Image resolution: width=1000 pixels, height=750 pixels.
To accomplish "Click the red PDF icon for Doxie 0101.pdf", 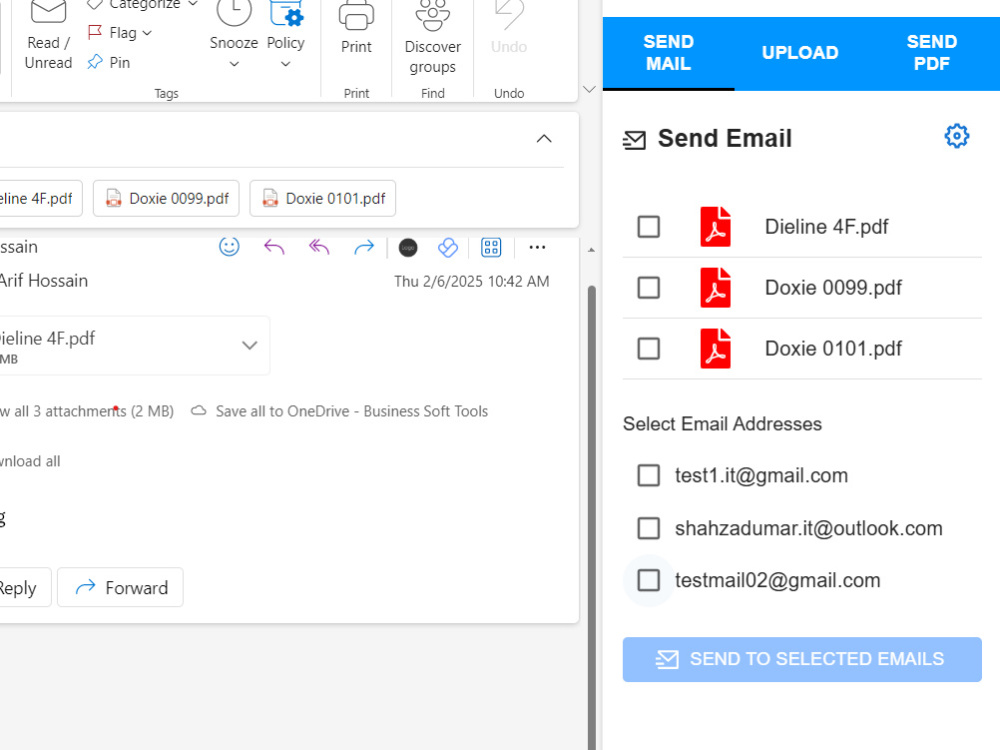I will click(x=716, y=349).
